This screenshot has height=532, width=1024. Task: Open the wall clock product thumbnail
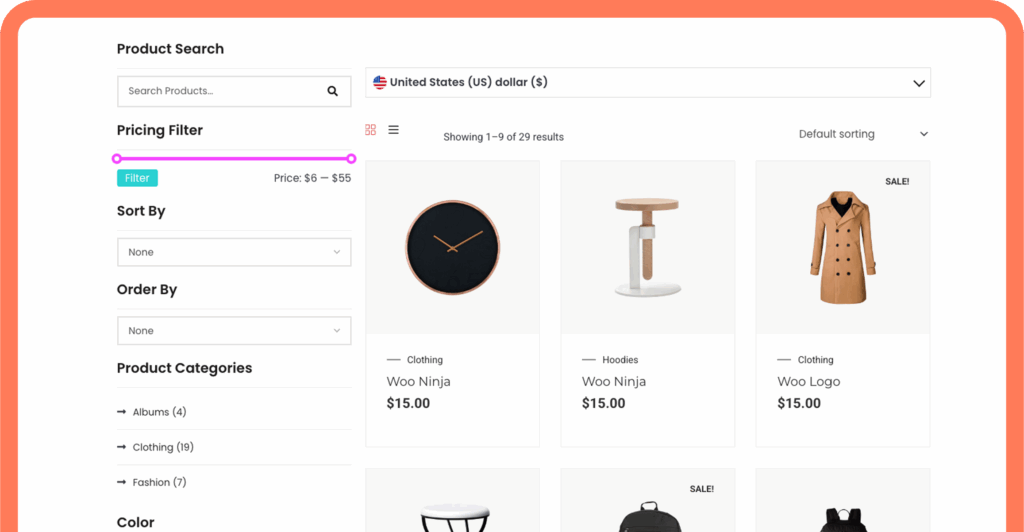pos(452,247)
